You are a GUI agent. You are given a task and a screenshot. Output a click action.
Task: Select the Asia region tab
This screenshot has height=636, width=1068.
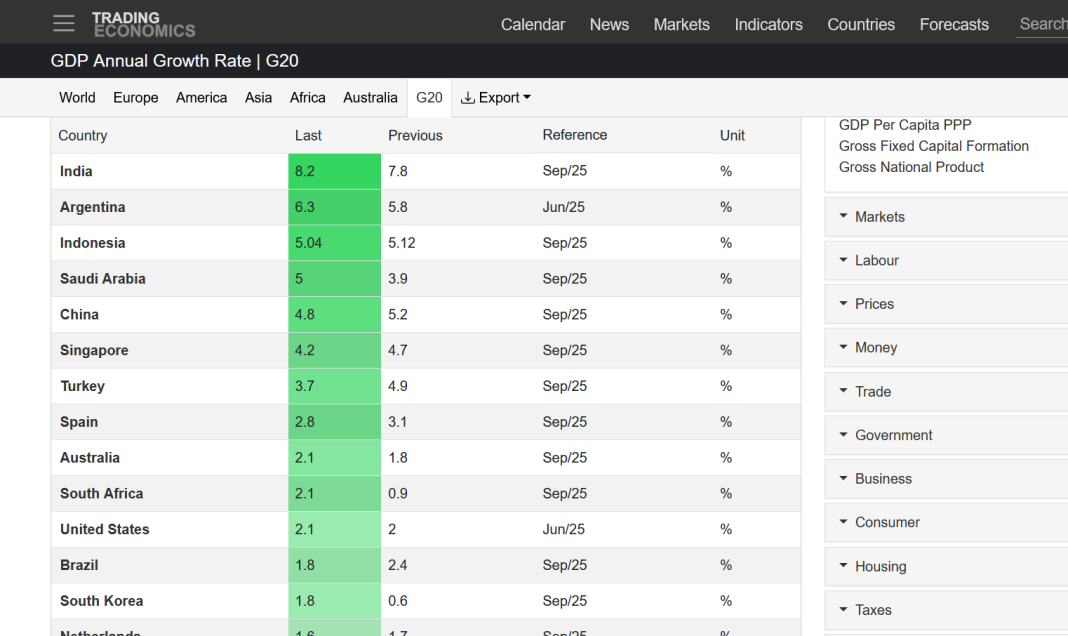point(258,98)
